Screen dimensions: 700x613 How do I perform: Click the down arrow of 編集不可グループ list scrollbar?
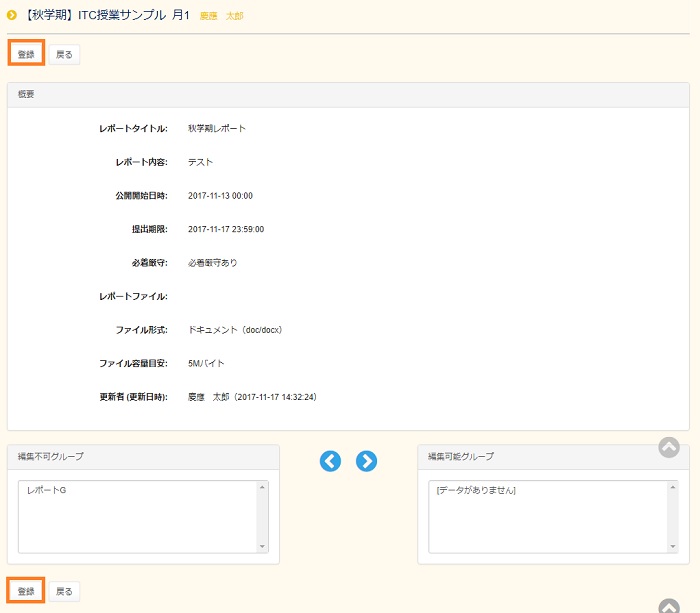coord(263,546)
